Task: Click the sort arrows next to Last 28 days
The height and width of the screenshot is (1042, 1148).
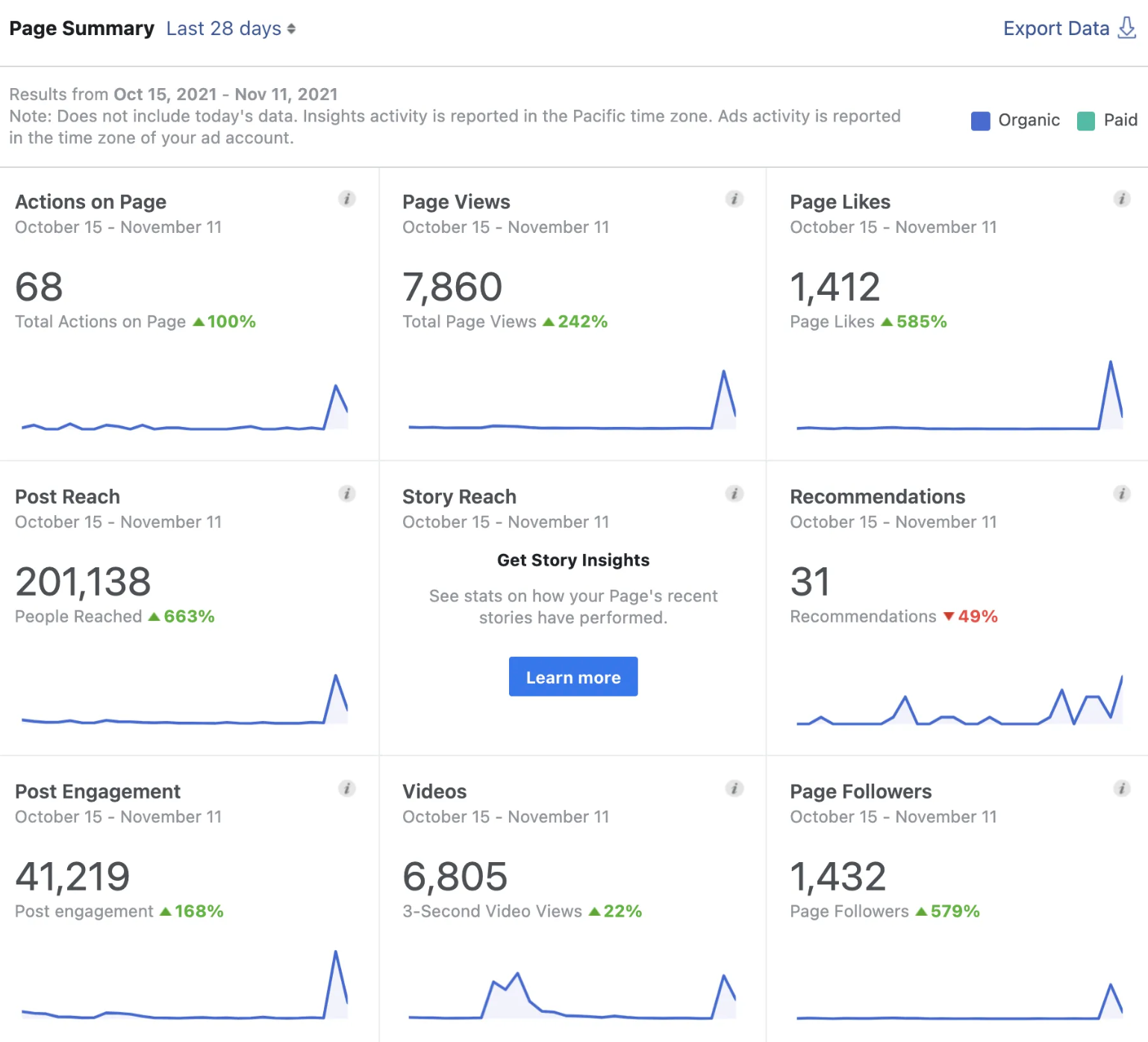Action: pos(291,29)
